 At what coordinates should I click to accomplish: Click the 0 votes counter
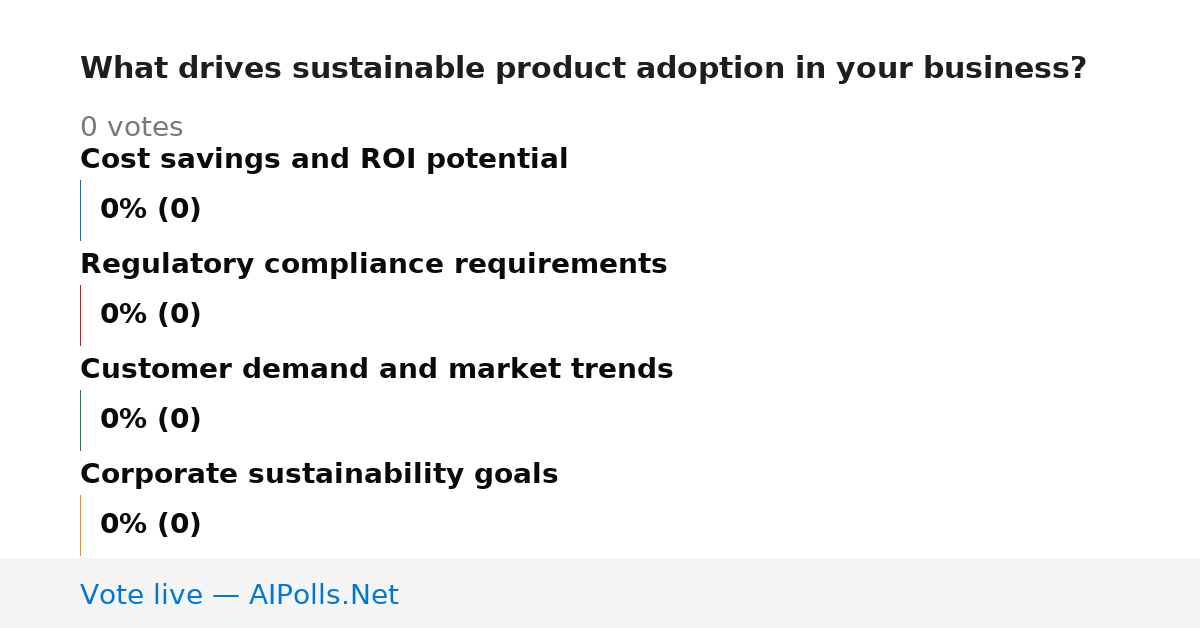(x=131, y=128)
